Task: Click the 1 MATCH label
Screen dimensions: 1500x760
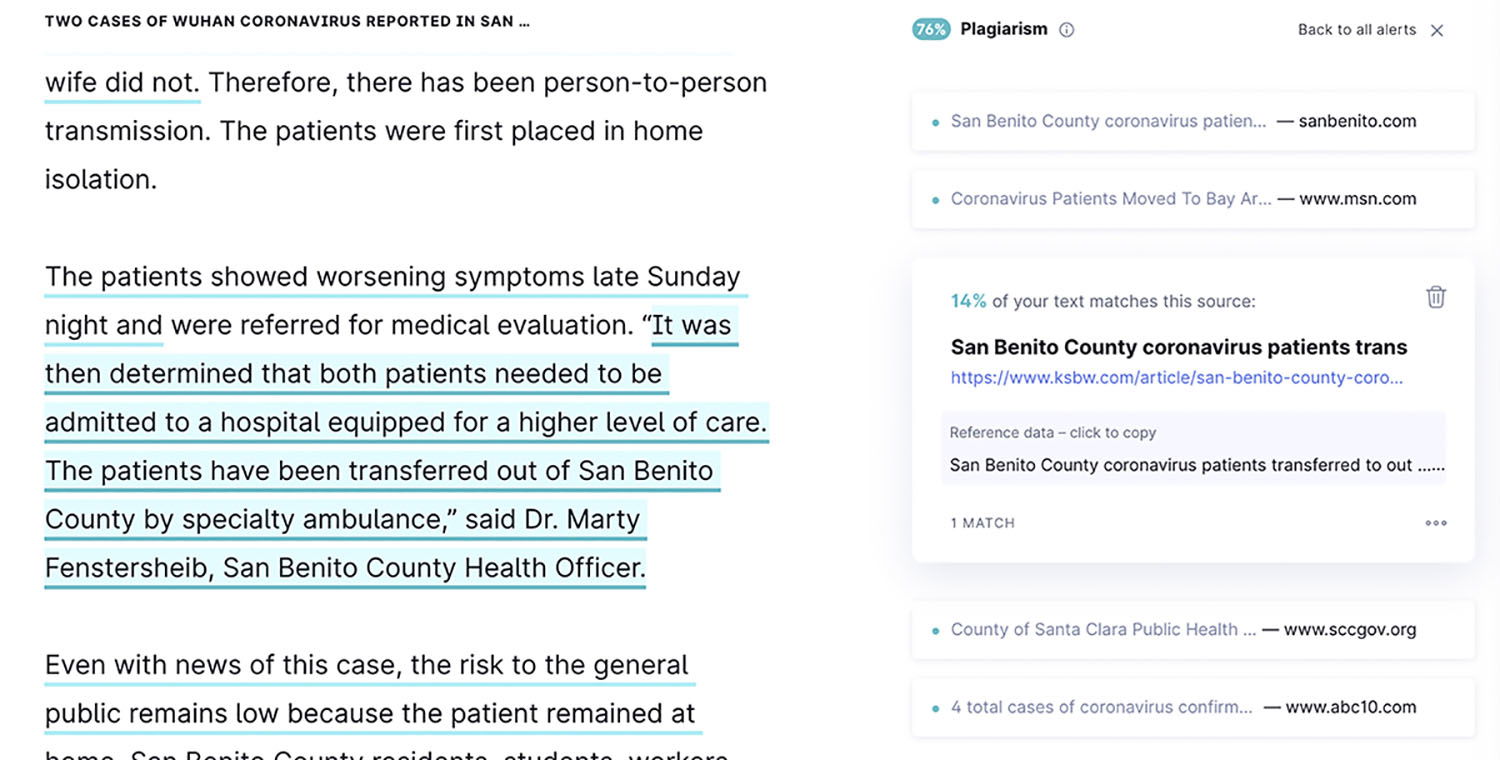Action: coord(982,523)
